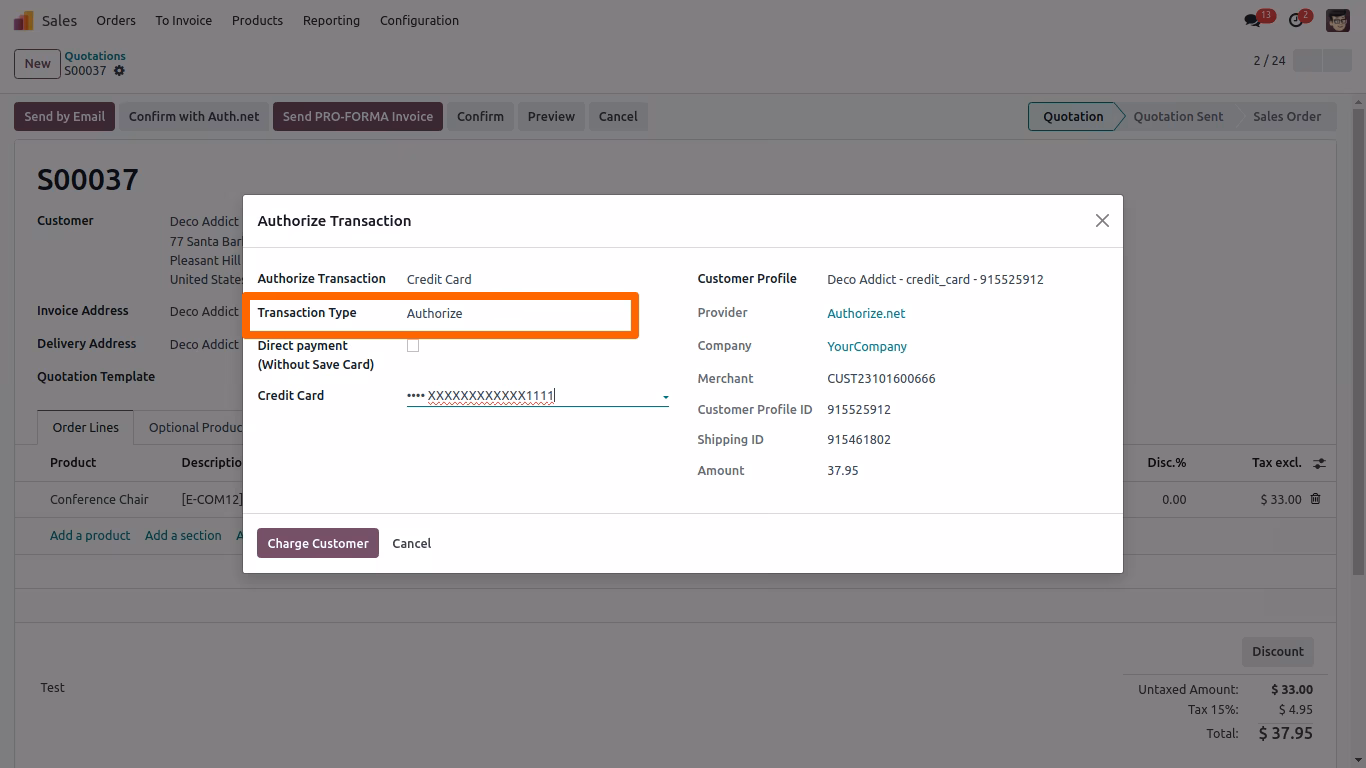Delete the Conference Chair order line via trash icon
Screen dimensions: 1366x768
(1315, 498)
